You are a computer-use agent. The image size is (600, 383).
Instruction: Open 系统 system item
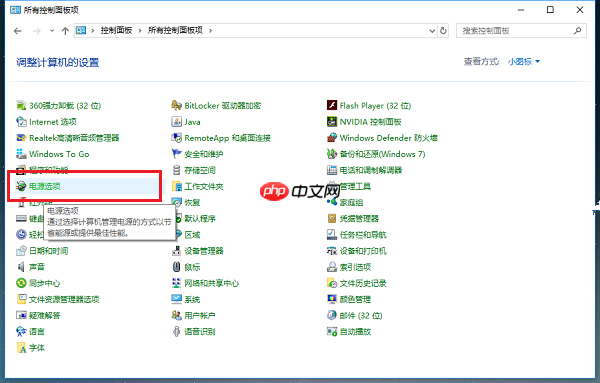coord(186,299)
